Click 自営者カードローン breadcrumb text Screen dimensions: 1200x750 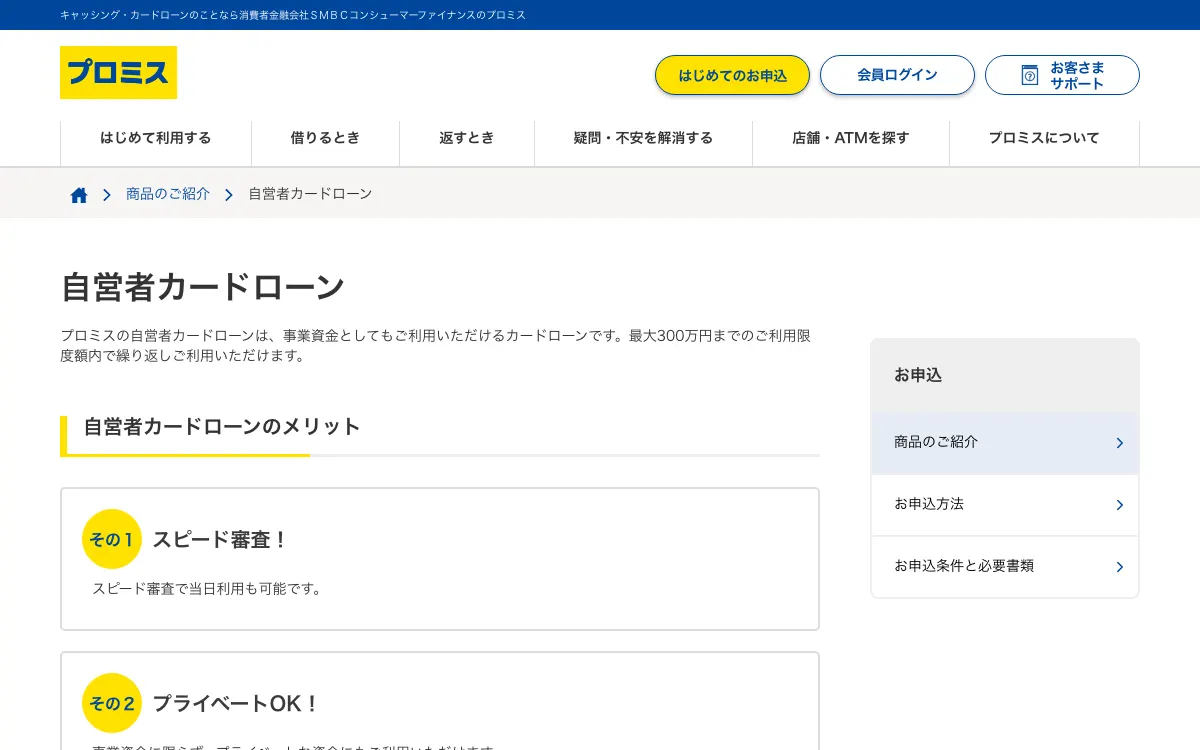click(x=310, y=194)
